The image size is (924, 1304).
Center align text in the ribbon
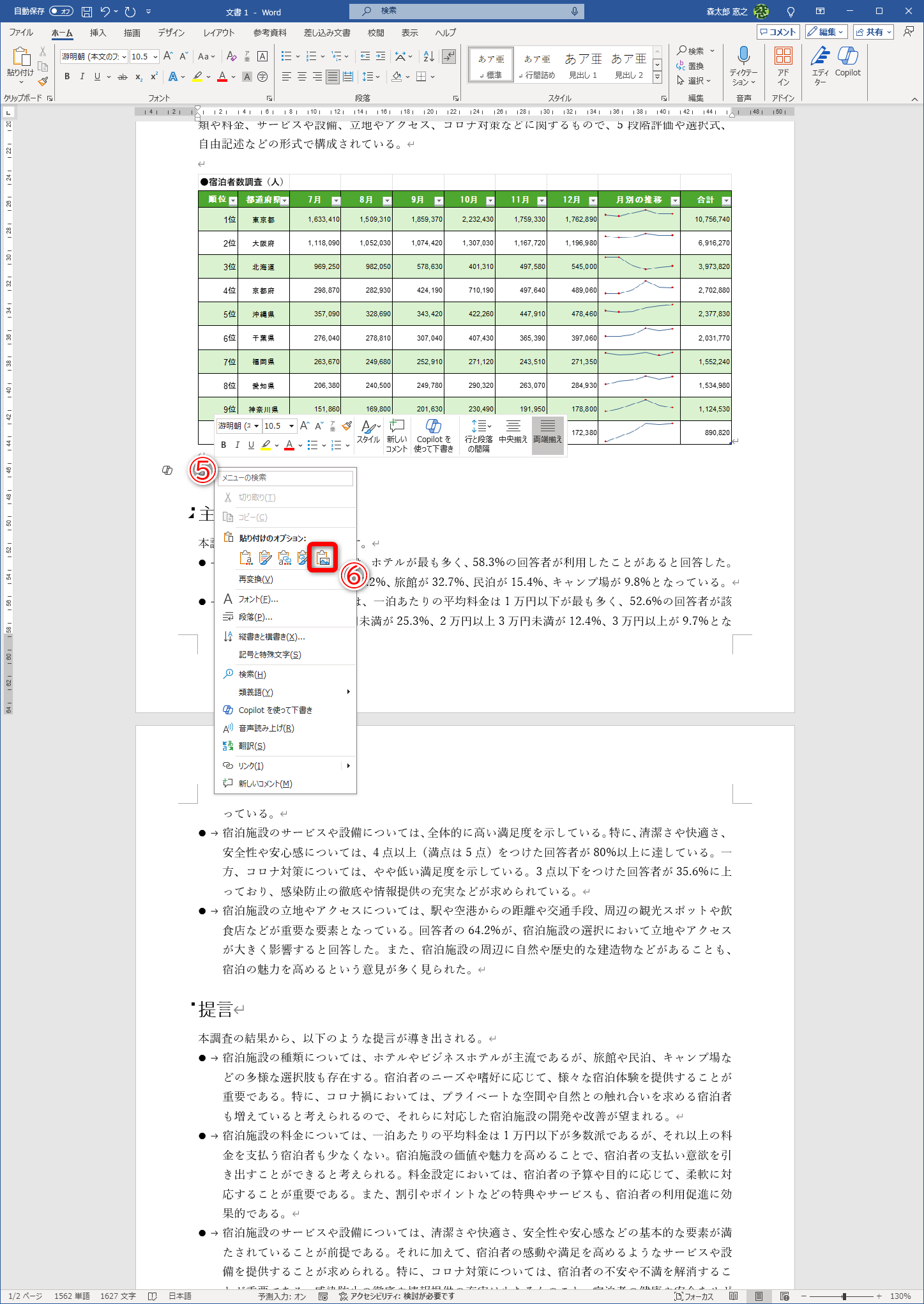coord(301,77)
